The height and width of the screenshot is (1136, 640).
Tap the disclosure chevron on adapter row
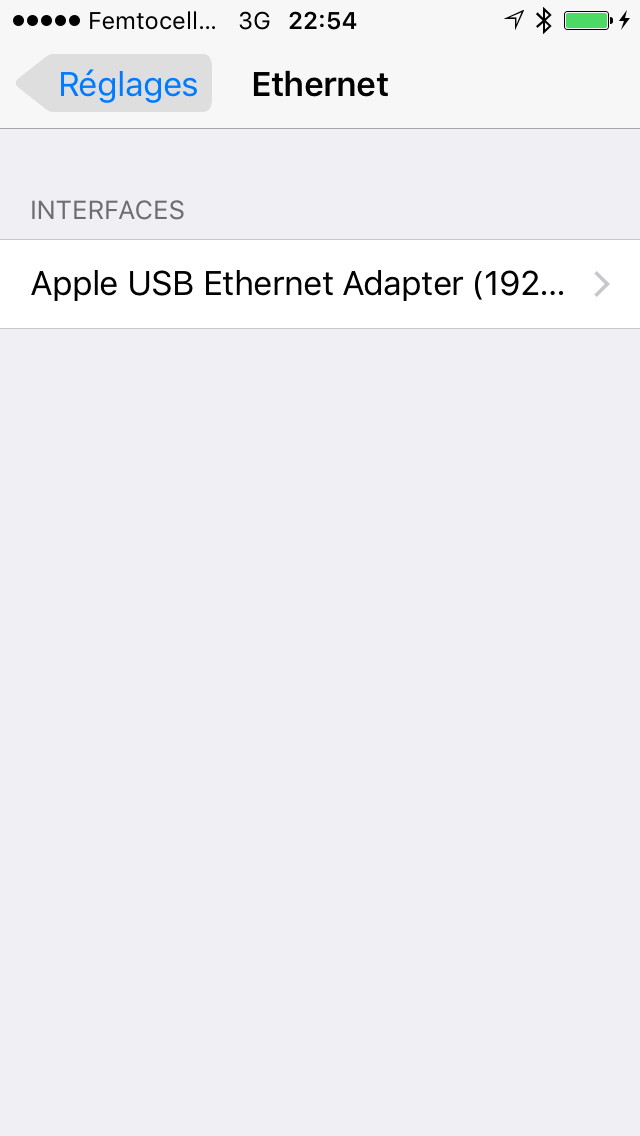click(x=602, y=284)
